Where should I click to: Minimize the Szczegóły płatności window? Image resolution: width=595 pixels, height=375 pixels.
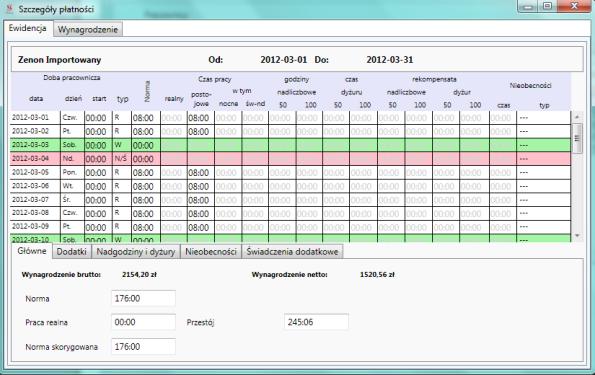tap(528, 6)
